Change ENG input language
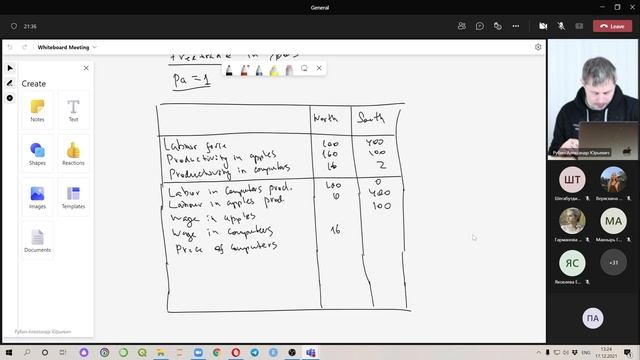The height and width of the screenshot is (360, 640). click(586, 352)
